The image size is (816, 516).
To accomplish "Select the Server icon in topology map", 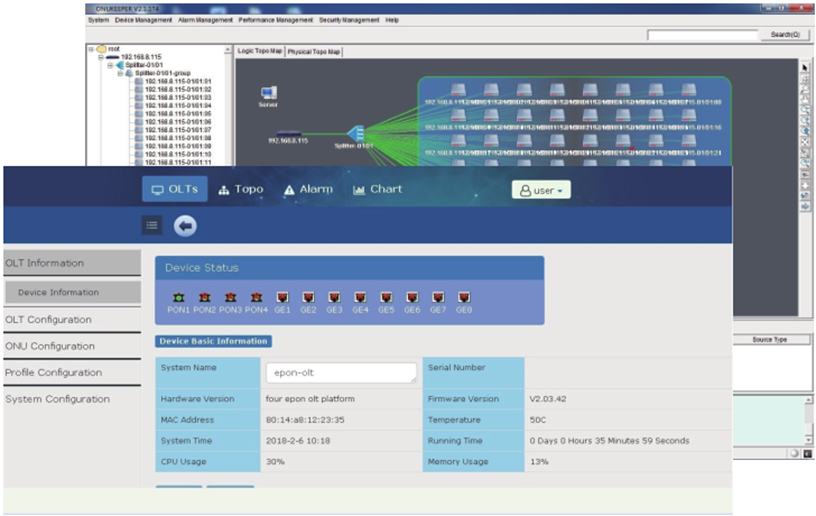I will tap(268, 94).
